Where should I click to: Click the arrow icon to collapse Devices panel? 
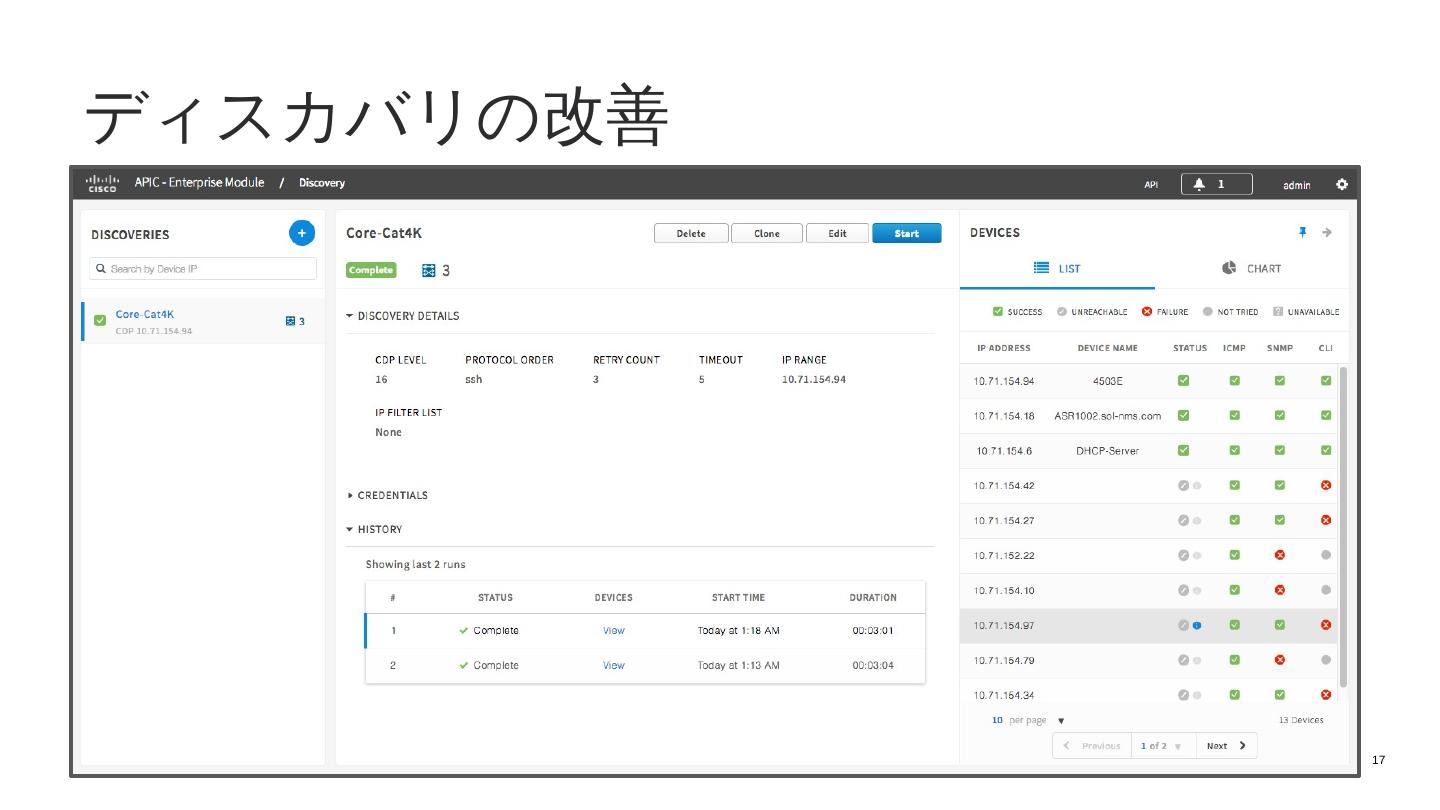coord(1327,232)
